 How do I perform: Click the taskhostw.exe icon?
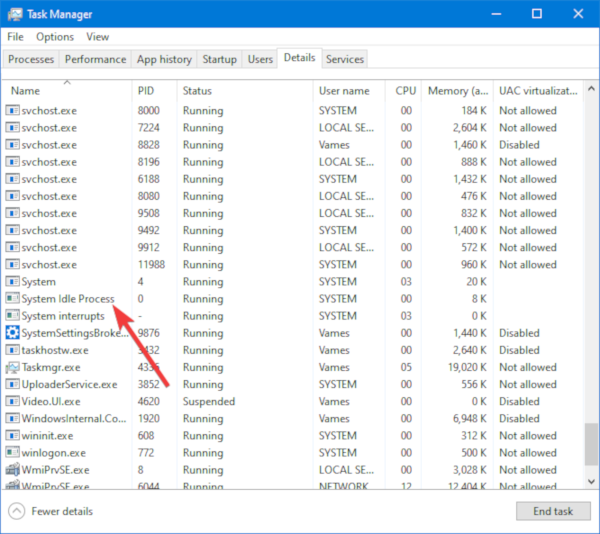(x=12, y=350)
